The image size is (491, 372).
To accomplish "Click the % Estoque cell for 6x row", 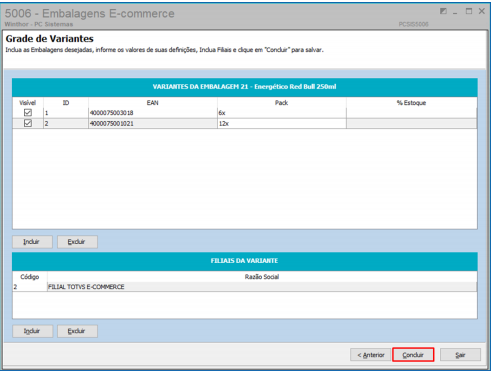I will tap(411, 113).
